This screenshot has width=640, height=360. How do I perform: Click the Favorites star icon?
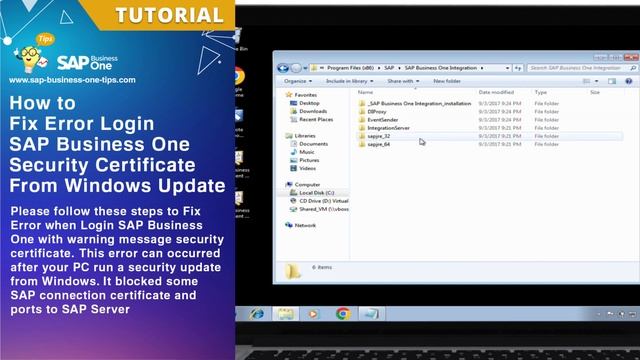pos(289,95)
